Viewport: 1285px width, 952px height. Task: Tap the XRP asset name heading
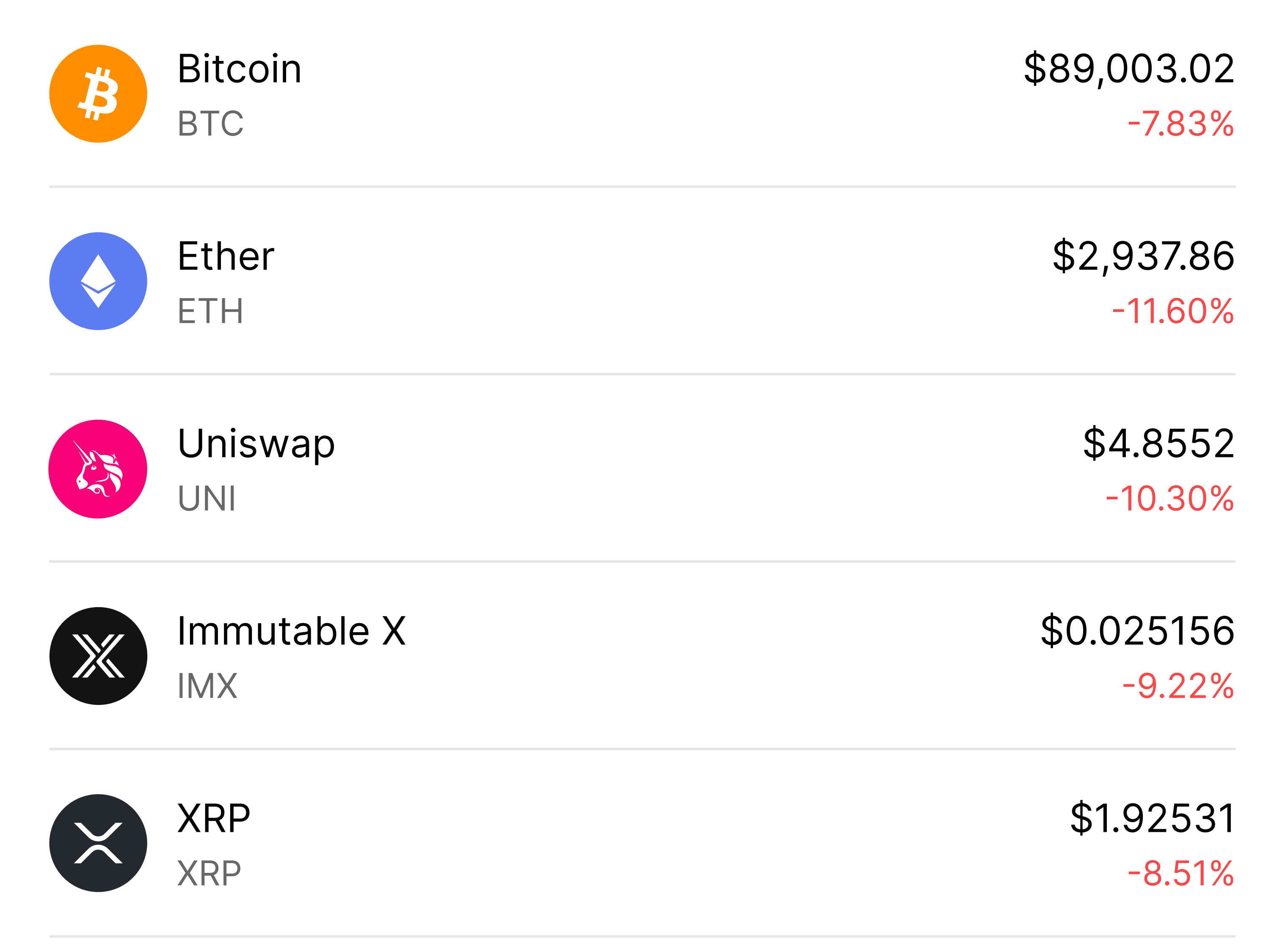tap(214, 818)
